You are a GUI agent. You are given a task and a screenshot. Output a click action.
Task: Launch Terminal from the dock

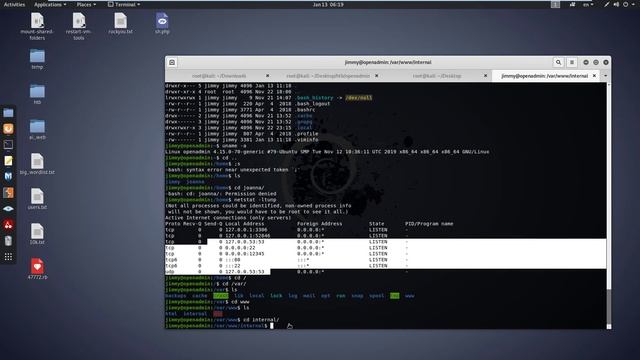[x=8, y=144]
